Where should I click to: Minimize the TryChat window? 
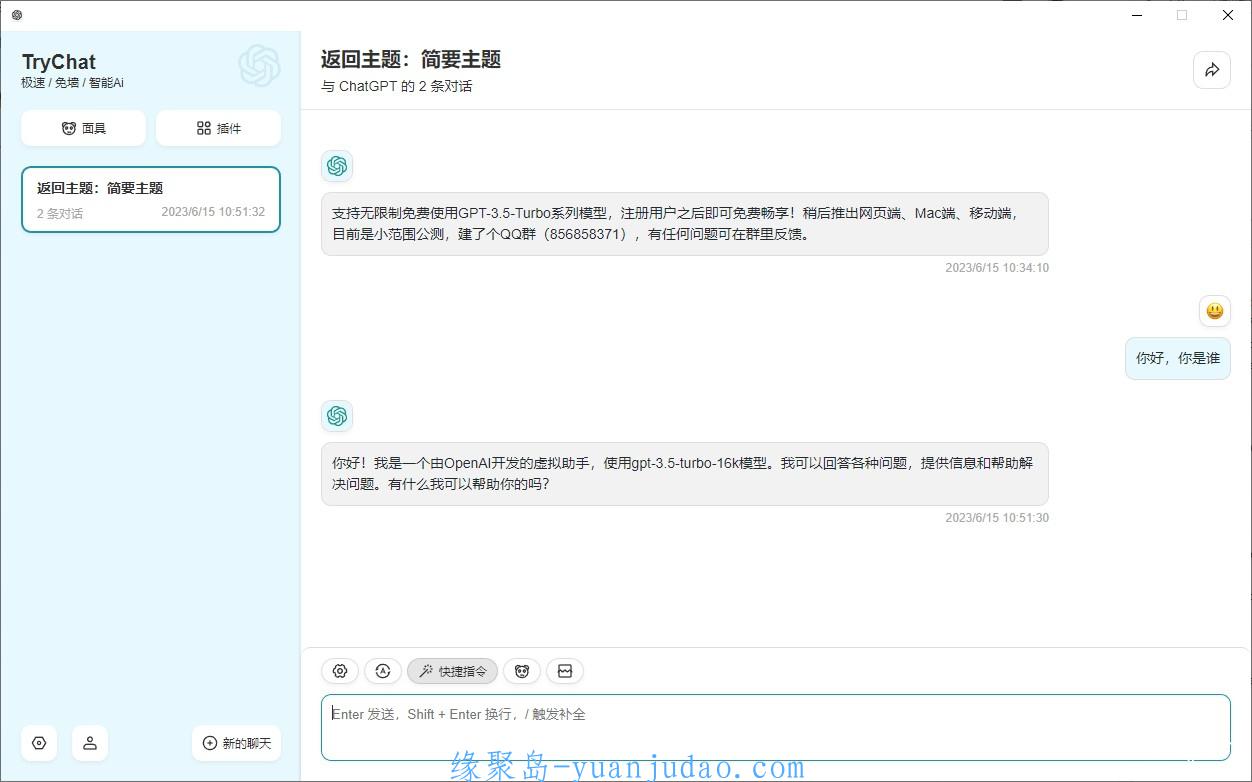pyautogui.click(x=1137, y=15)
